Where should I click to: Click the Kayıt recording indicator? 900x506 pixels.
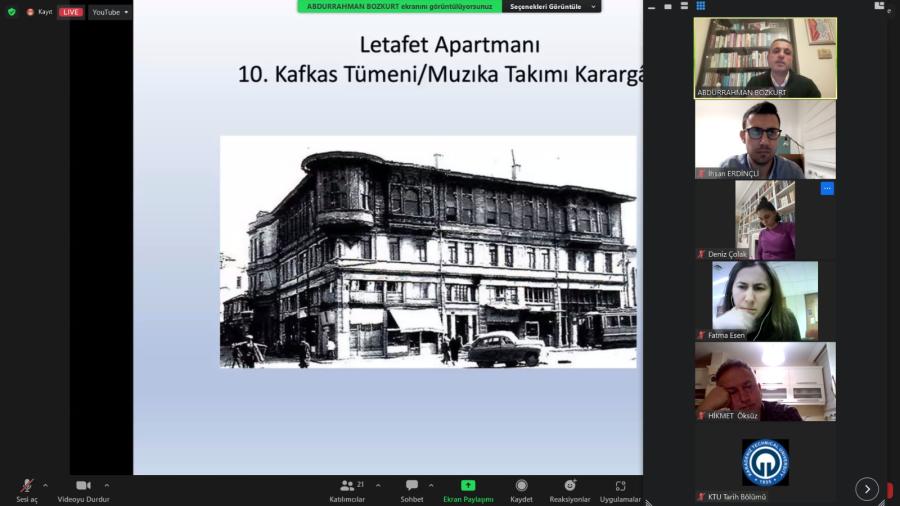(39, 12)
